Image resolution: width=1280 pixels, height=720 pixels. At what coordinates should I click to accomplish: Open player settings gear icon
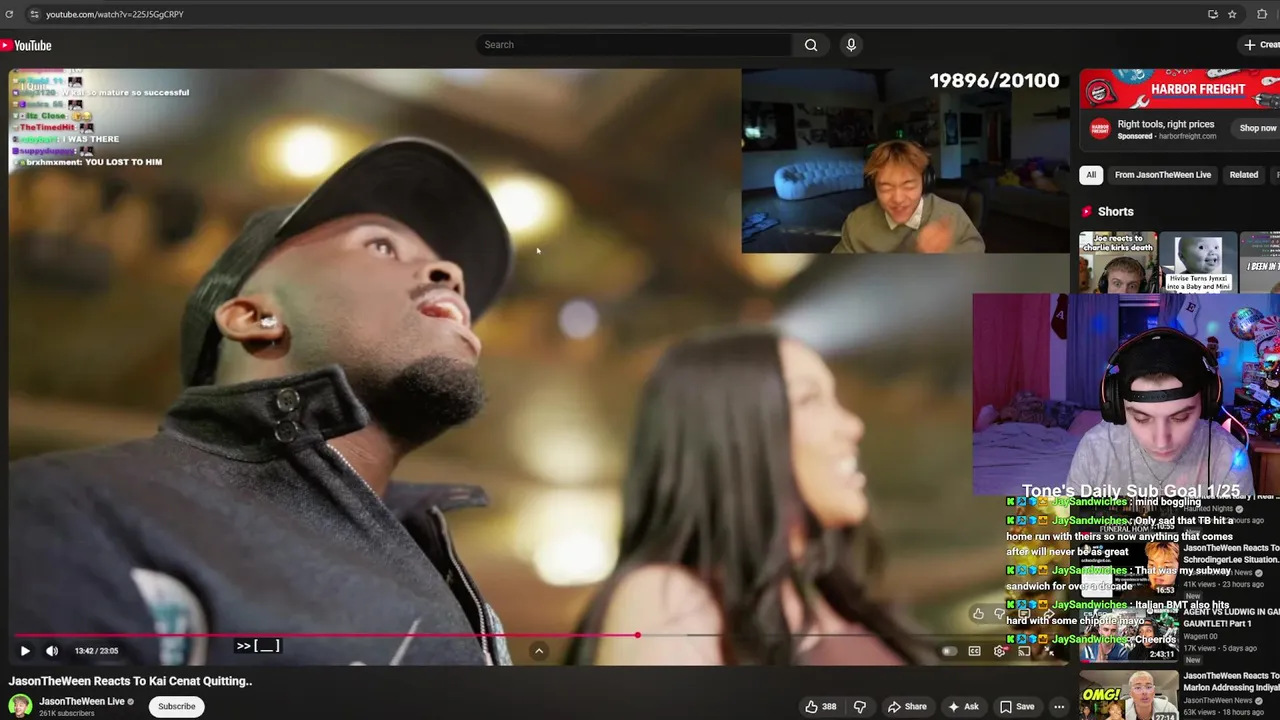pyautogui.click(x=1000, y=651)
